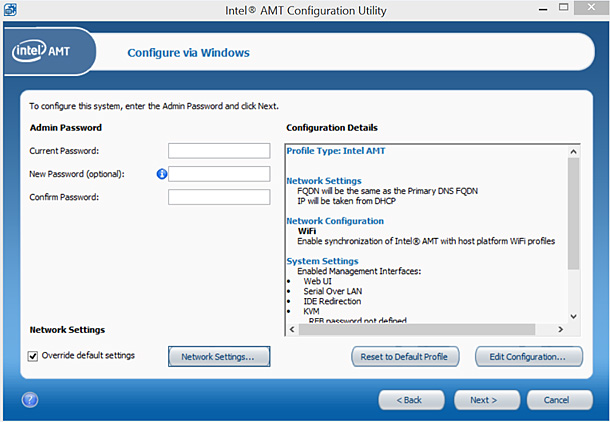Cancel the configuration wizard

[555, 400]
